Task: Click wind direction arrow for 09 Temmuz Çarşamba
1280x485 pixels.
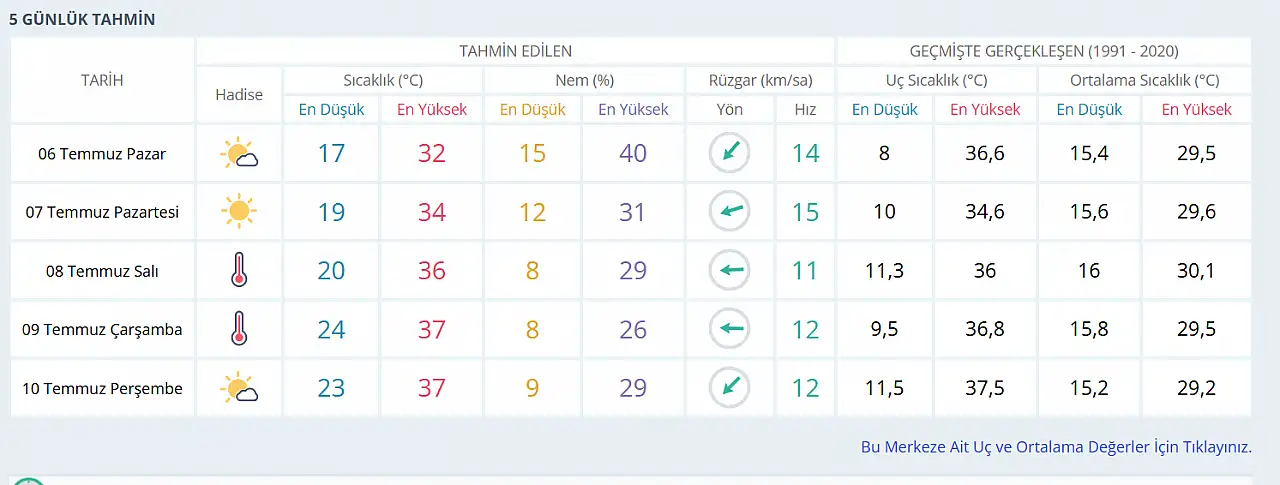Action: coord(730,328)
